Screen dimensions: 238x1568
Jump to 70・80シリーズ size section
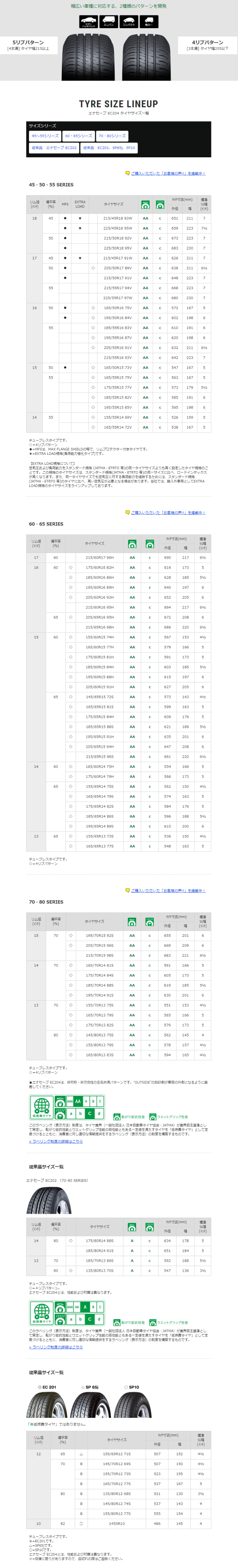[112, 136]
